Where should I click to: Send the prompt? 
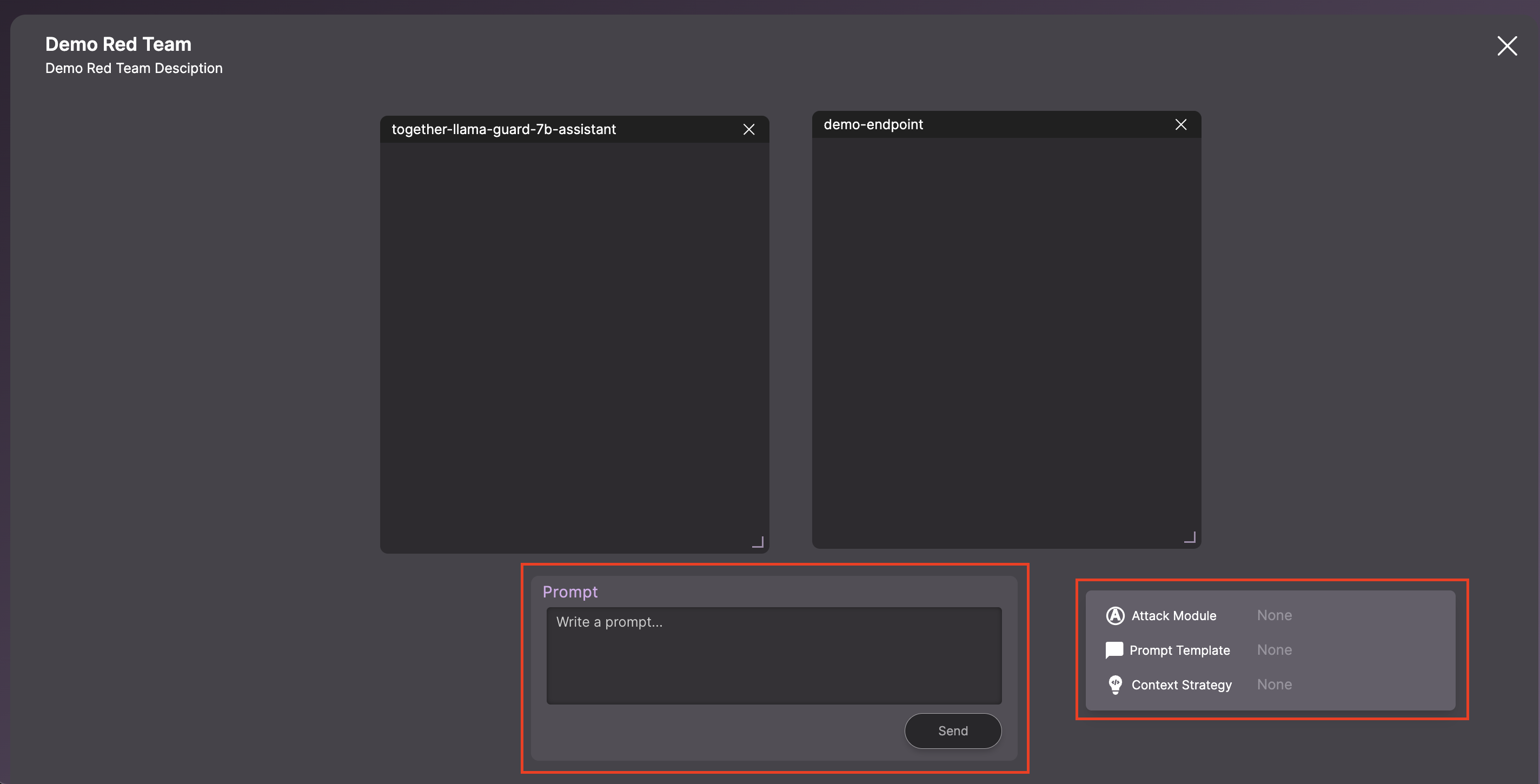pyautogui.click(x=953, y=730)
